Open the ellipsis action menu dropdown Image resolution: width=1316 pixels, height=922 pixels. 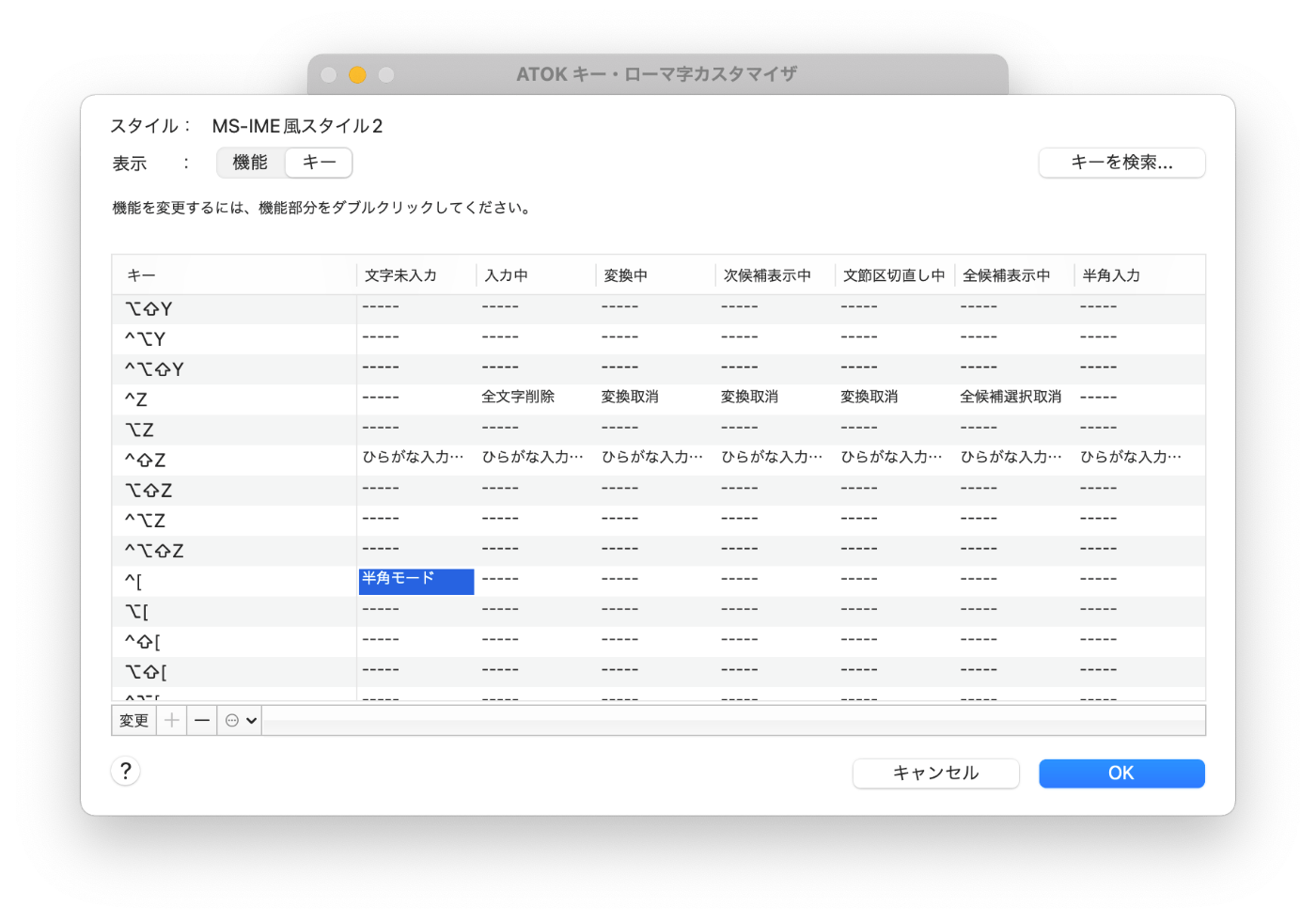coord(240,721)
